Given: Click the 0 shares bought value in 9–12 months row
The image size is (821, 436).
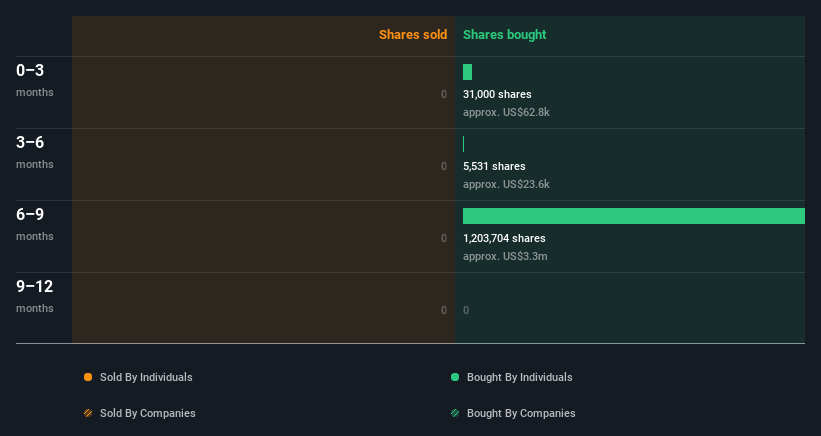Looking at the screenshot, I should point(466,310).
